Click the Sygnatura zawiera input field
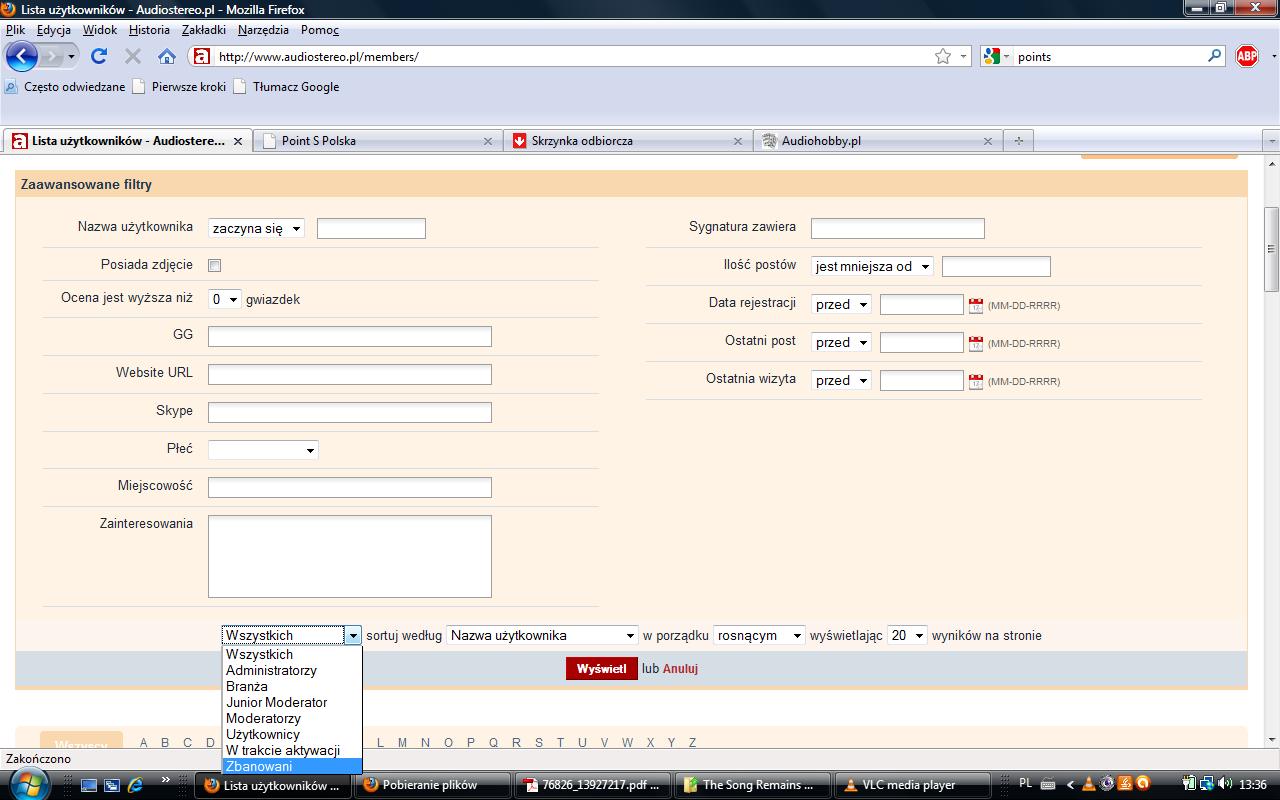This screenshot has width=1280, height=800. tap(898, 228)
